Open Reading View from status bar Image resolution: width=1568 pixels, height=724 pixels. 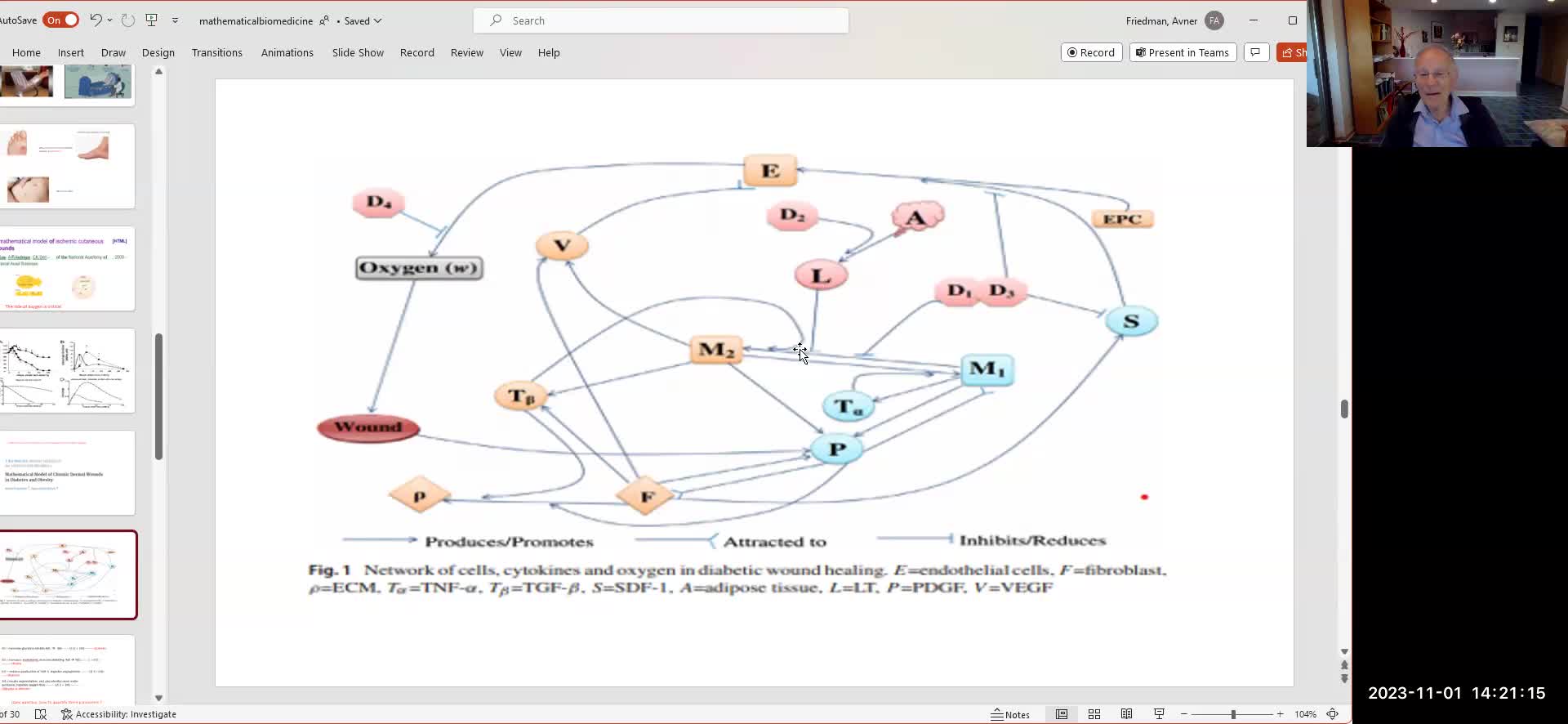click(1126, 714)
